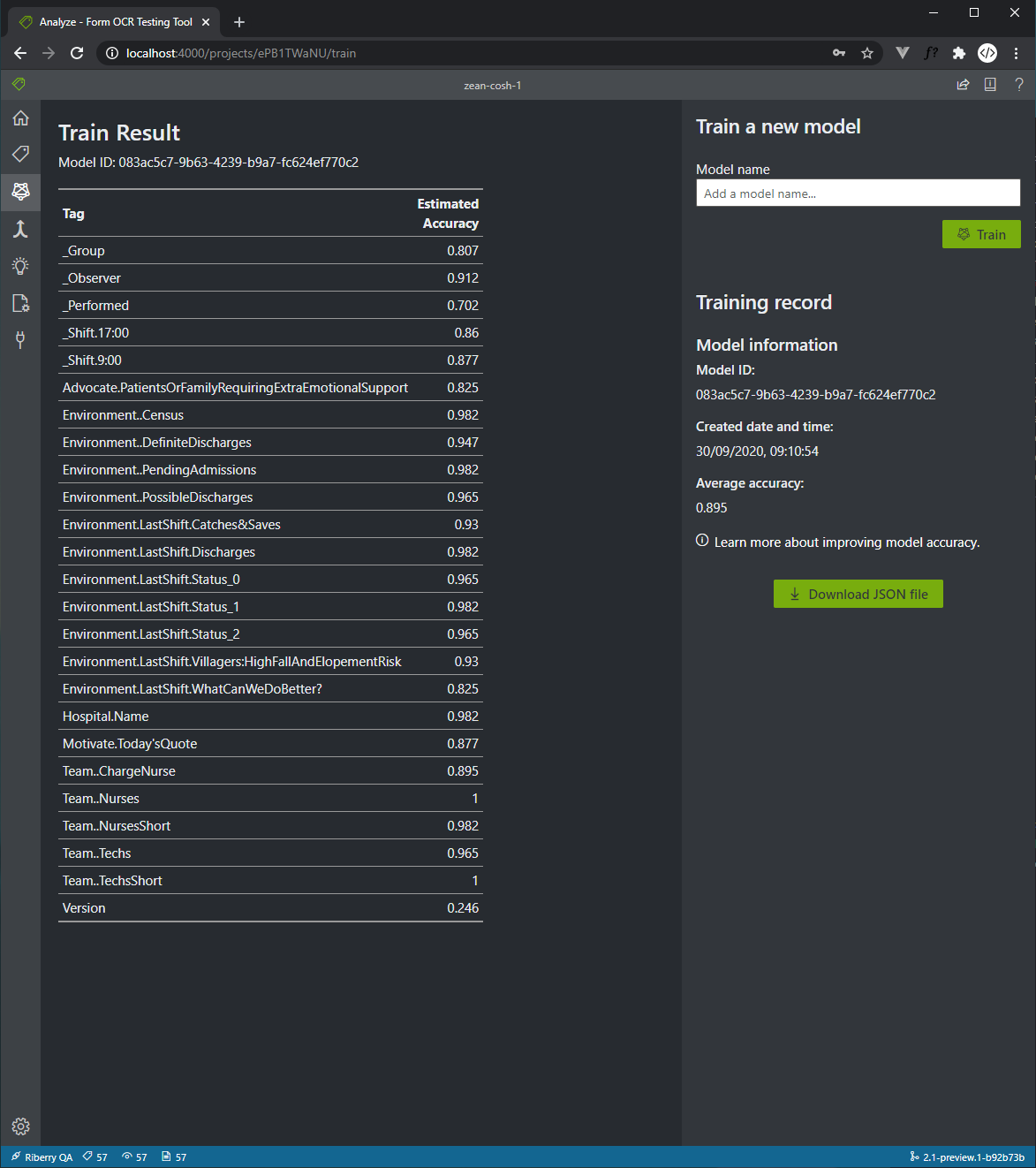This screenshot has height=1168, width=1036.
Task: Open the browser Extensions puzzle menu
Action: coord(958,53)
